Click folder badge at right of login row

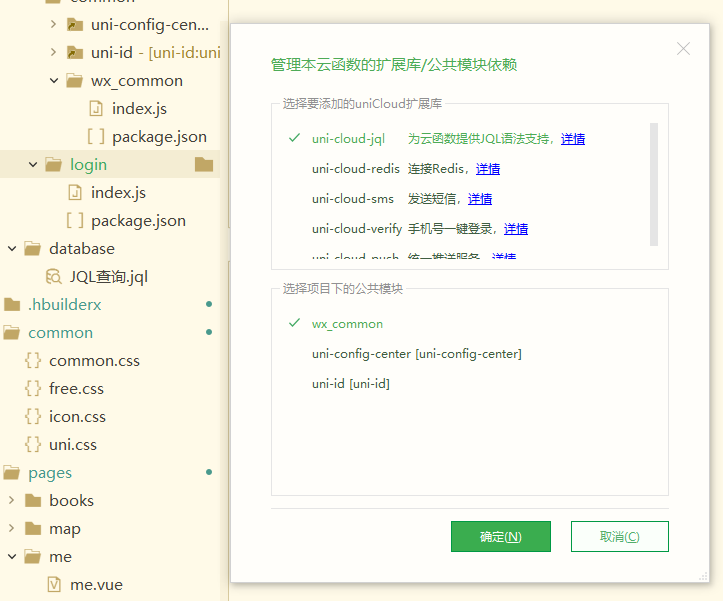point(204,164)
